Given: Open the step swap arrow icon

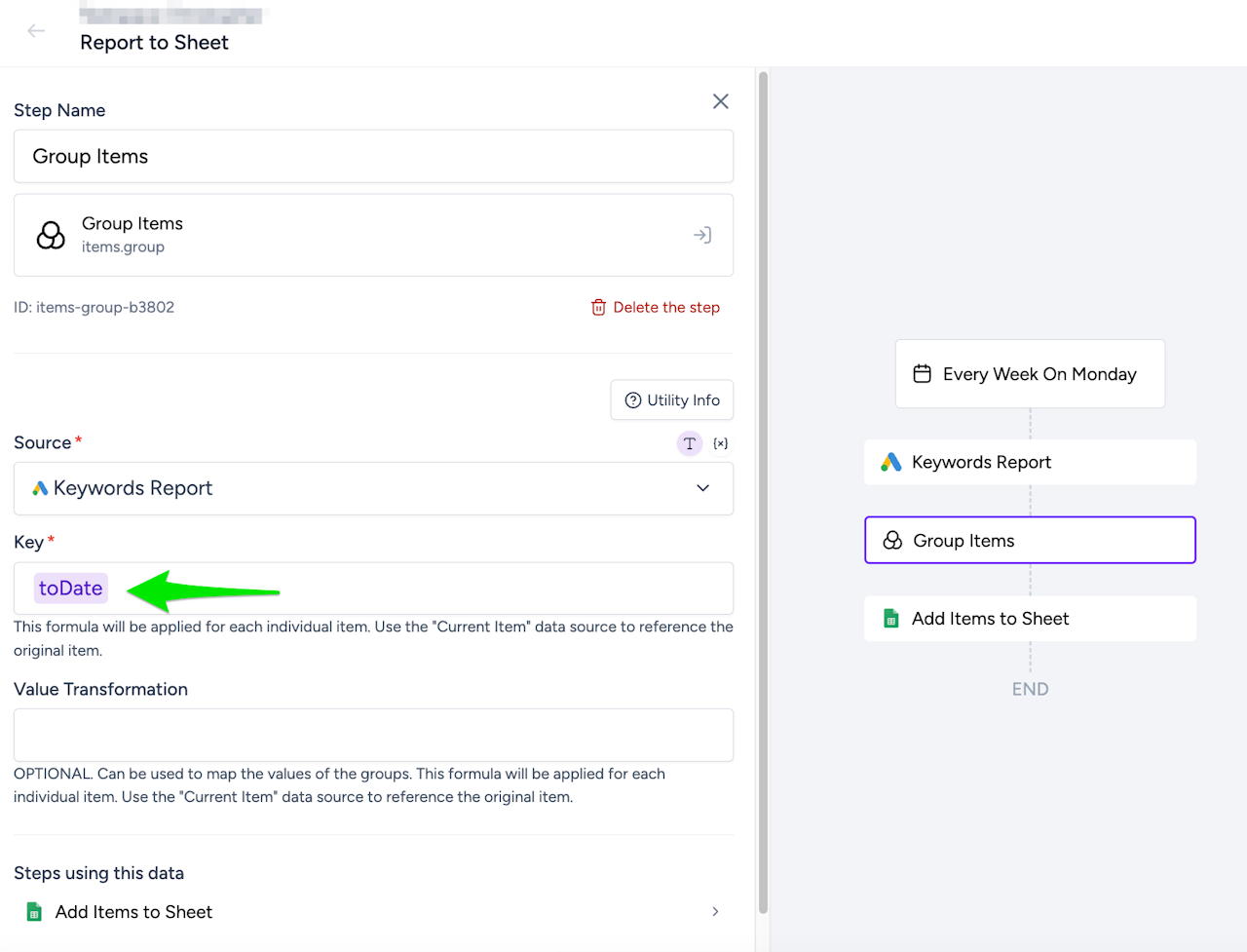Looking at the screenshot, I should pos(701,235).
